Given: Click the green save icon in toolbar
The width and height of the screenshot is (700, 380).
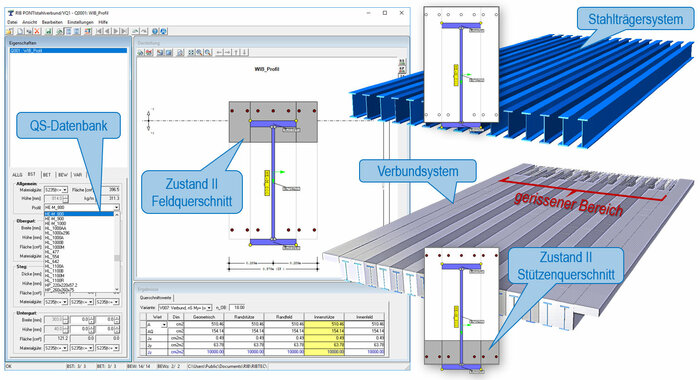Looking at the screenshot, I should click(48, 31).
